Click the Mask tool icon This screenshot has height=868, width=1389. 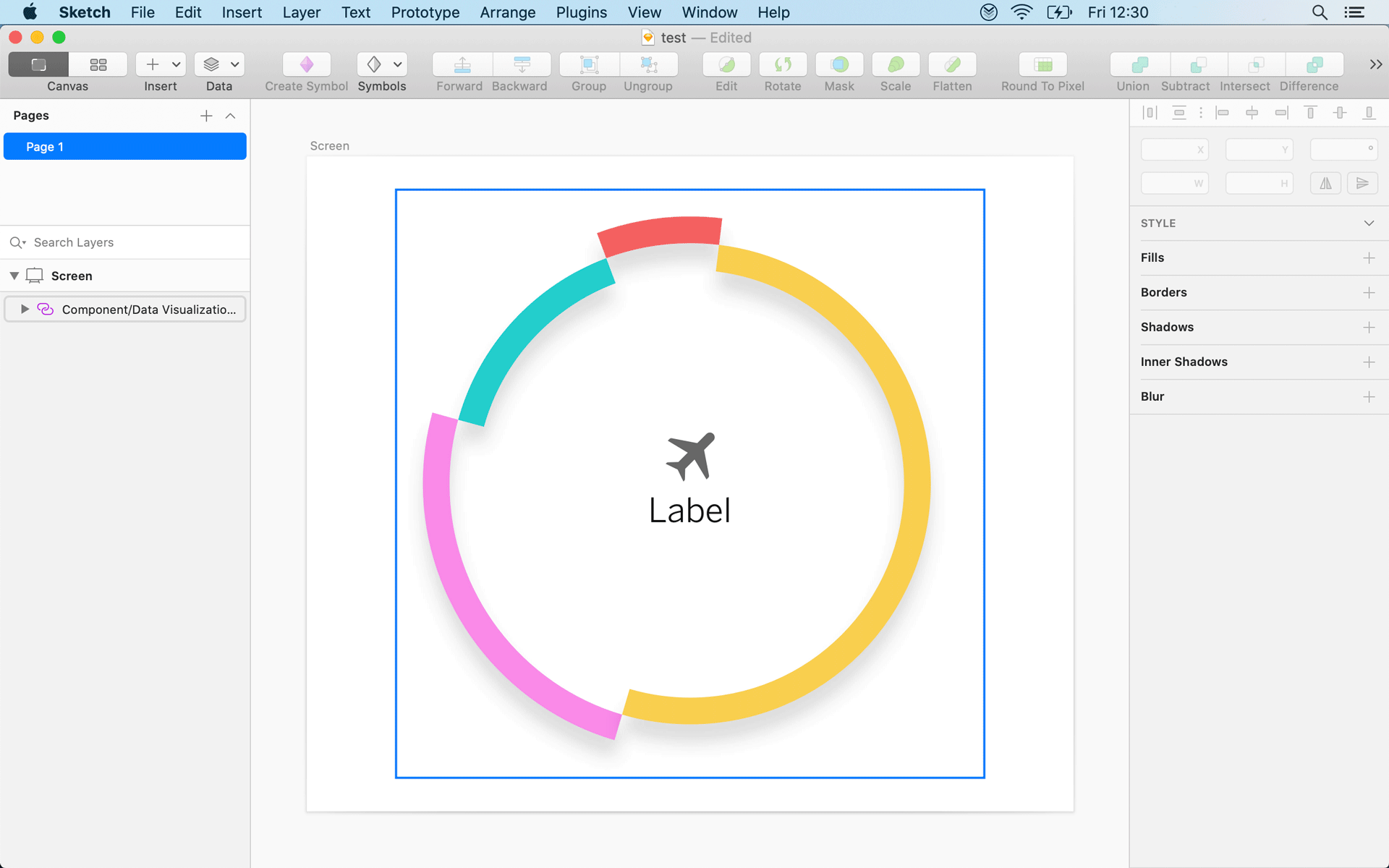[839, 64]
